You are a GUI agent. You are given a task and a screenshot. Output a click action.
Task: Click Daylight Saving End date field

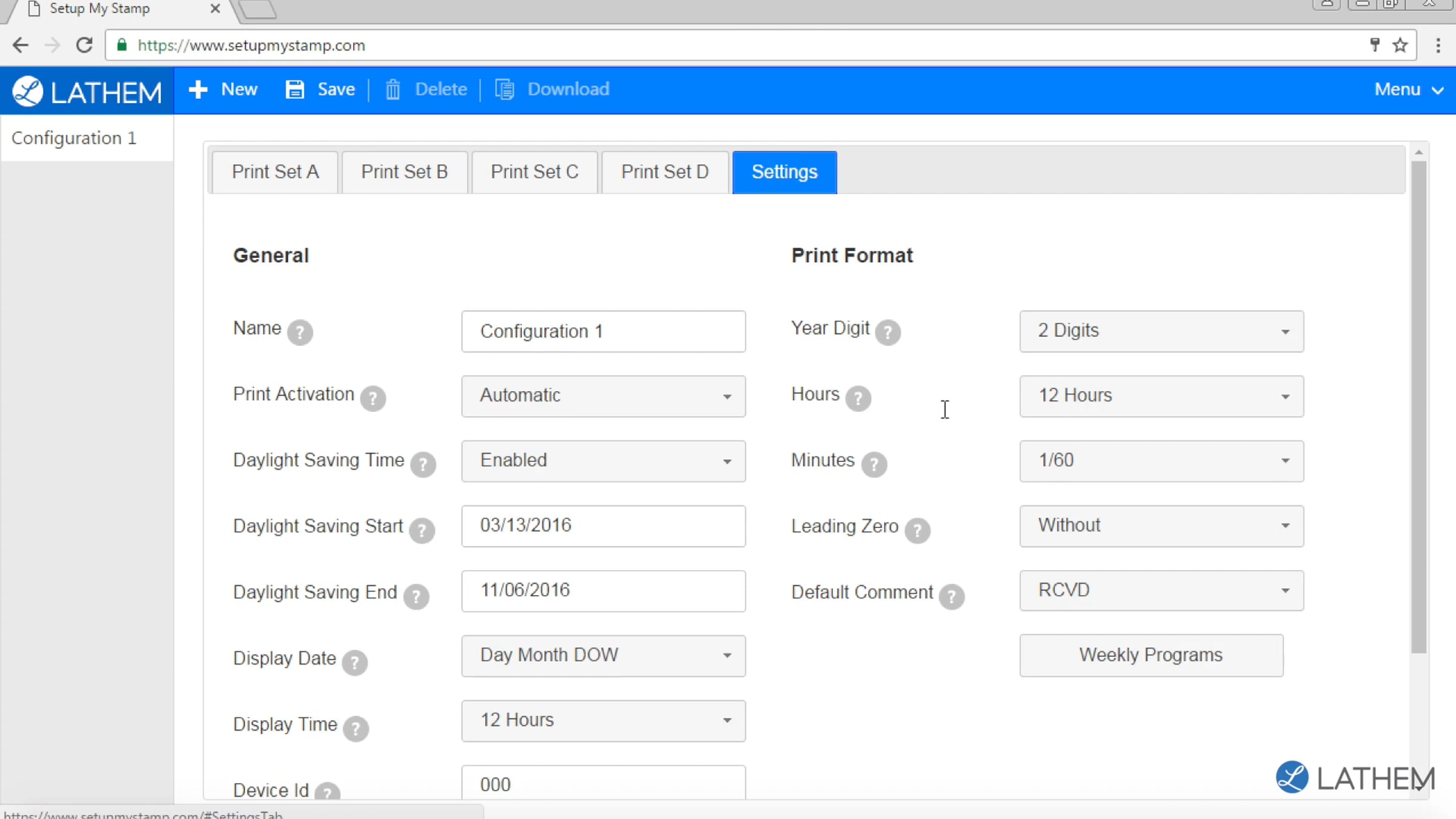(603, 590)
